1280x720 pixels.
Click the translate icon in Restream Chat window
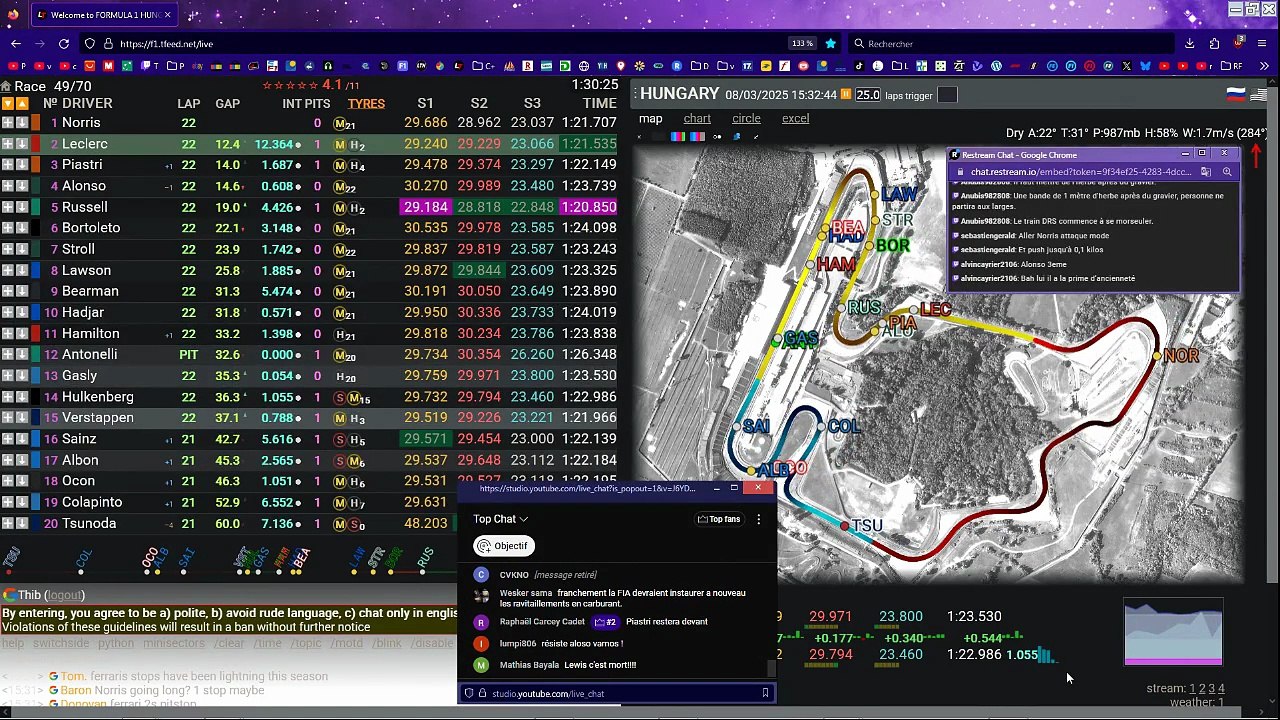point(1206,172)
